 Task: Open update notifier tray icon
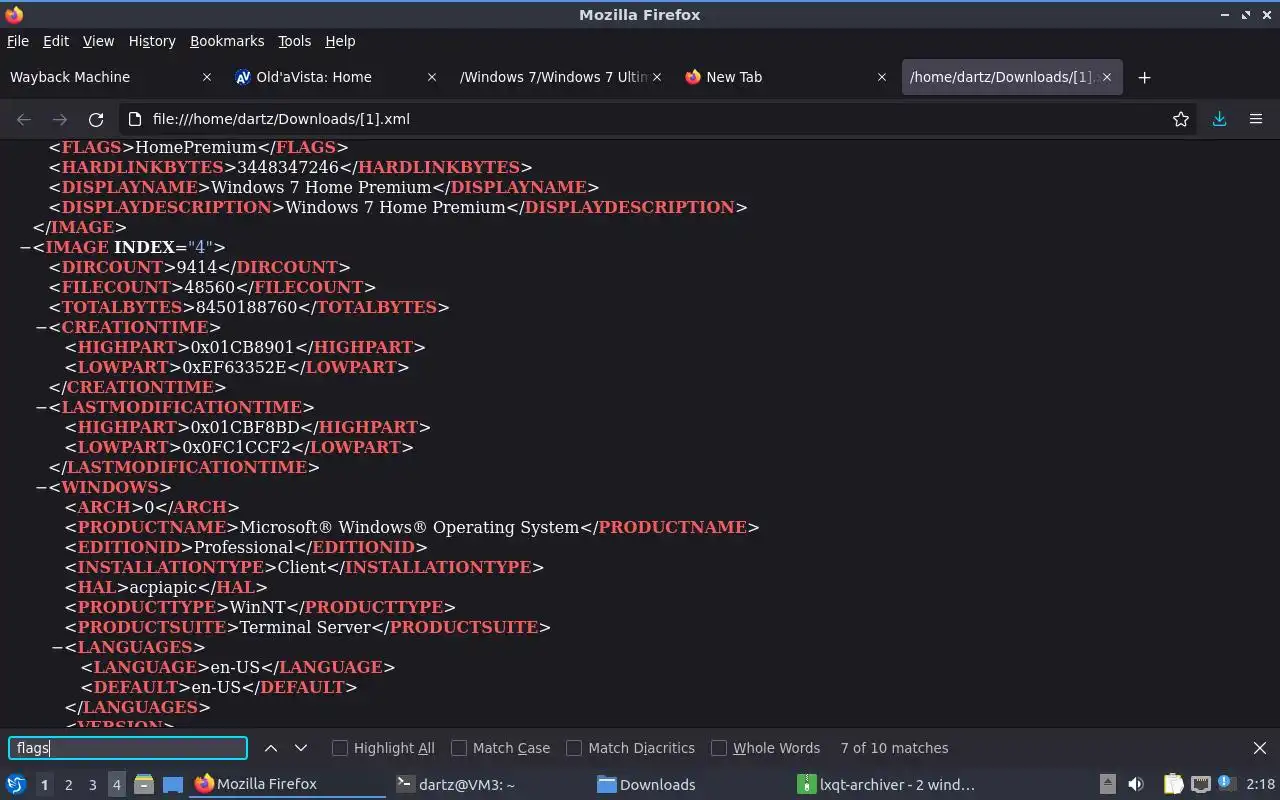coord(1227,784)
